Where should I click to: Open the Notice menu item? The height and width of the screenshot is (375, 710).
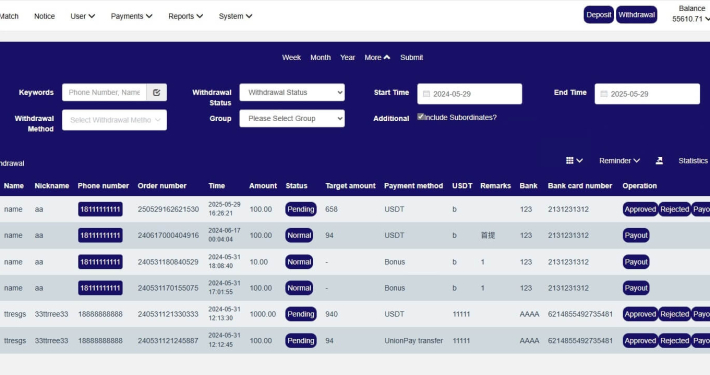44,16
